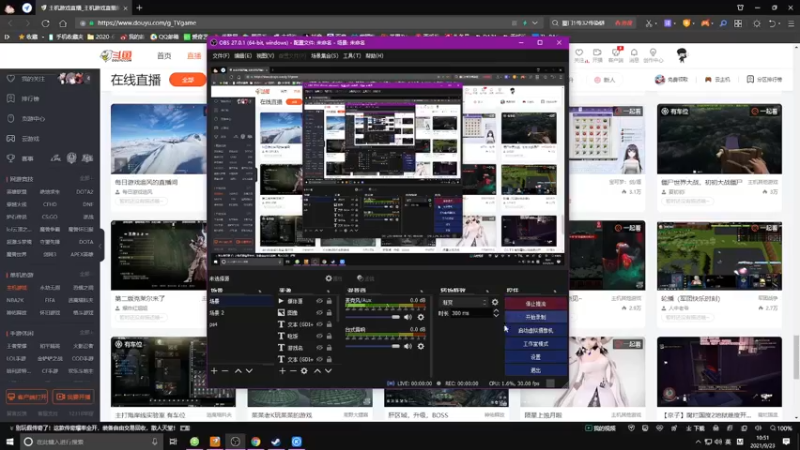Viewport: 800px width, 450px height.
Task: Open OBS from the Windows taskbar
Action: tap(235, 441)
